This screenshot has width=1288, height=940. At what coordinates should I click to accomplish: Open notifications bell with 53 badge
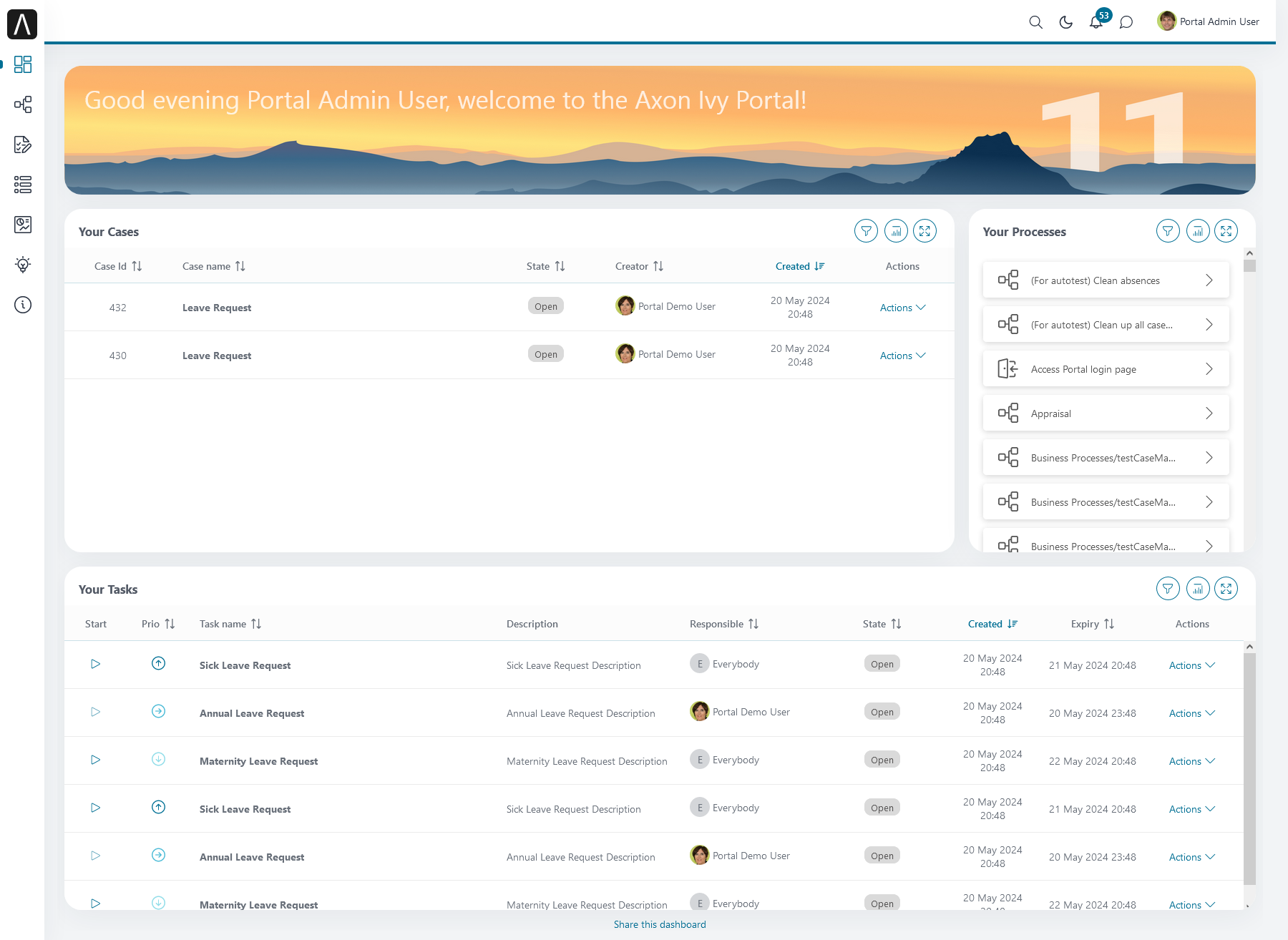[1096, 22]
